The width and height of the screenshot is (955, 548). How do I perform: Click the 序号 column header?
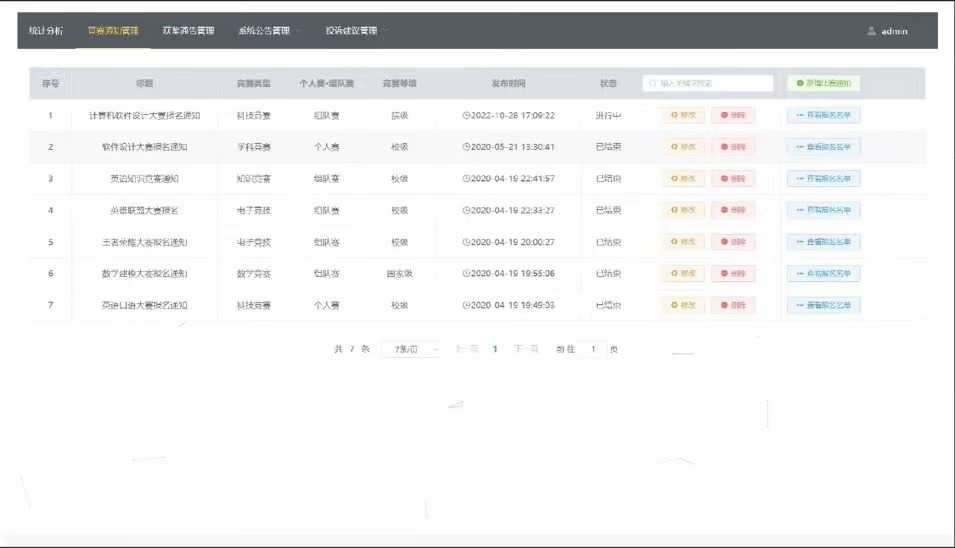point(51,83)
